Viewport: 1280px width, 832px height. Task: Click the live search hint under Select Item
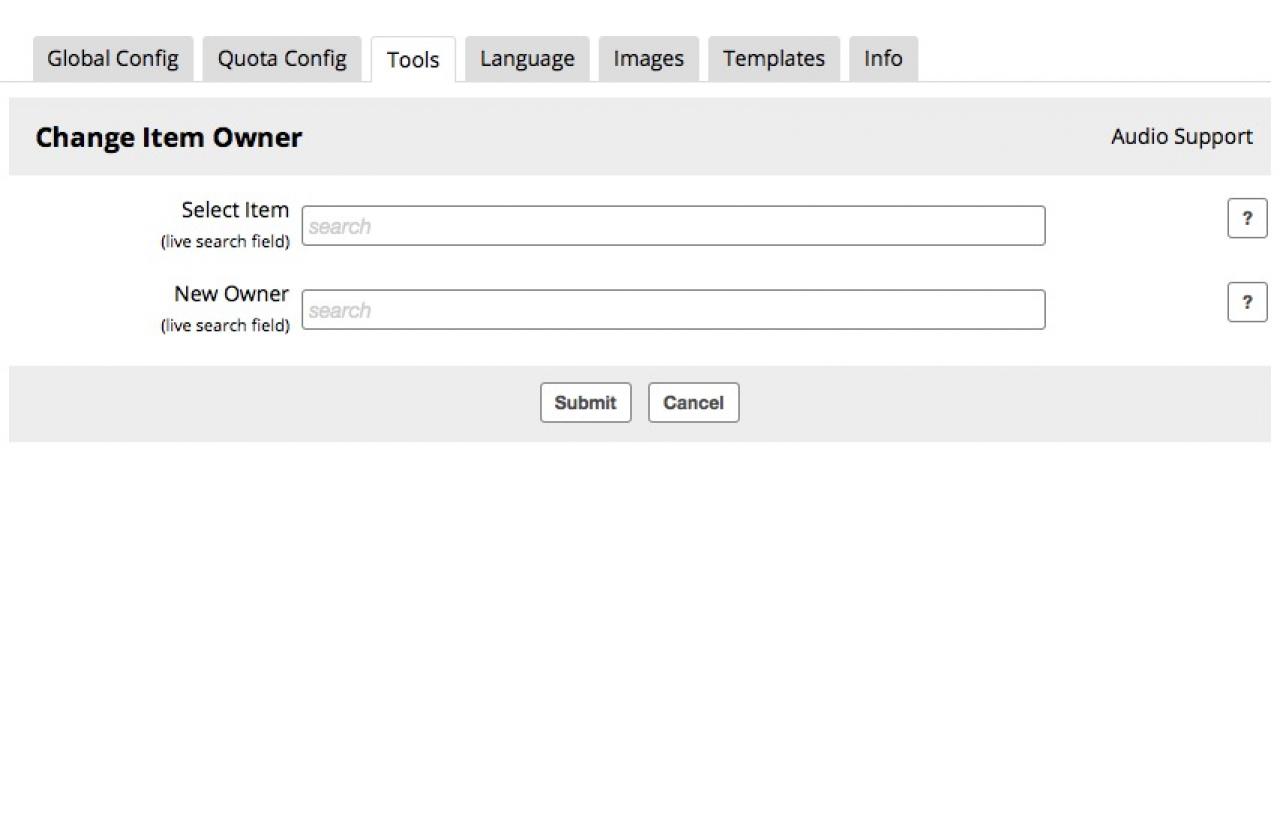225,242
